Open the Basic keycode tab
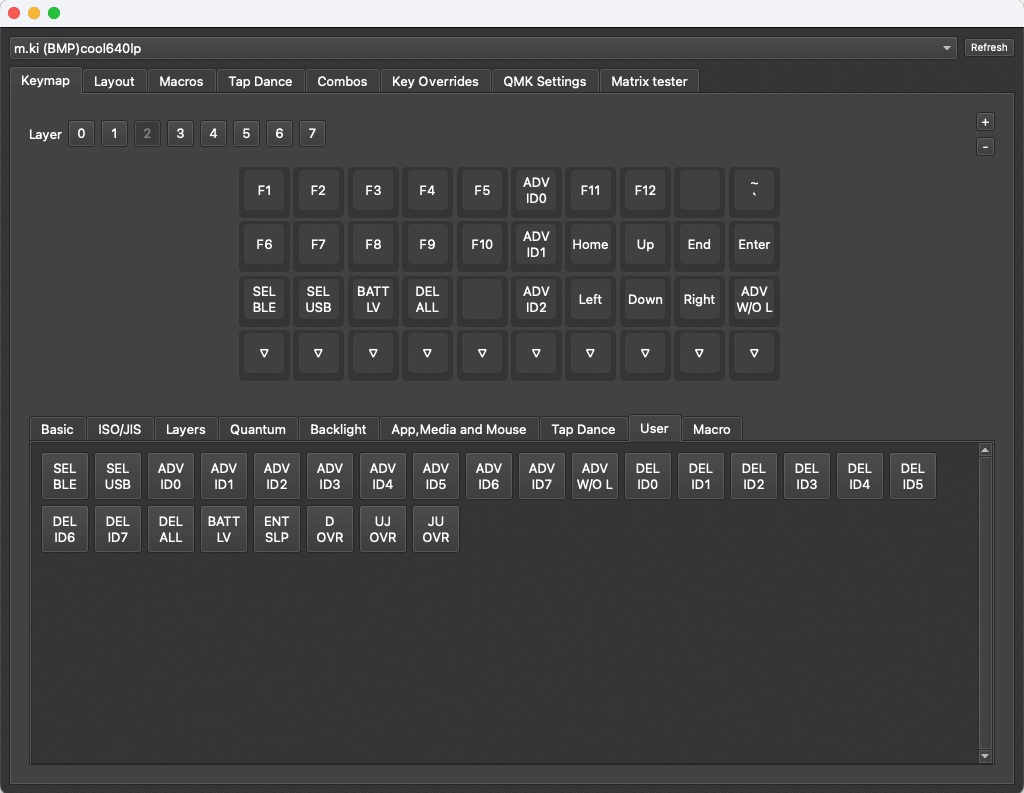This screenshot has height=793, width=1024. (x=57, y=429)
